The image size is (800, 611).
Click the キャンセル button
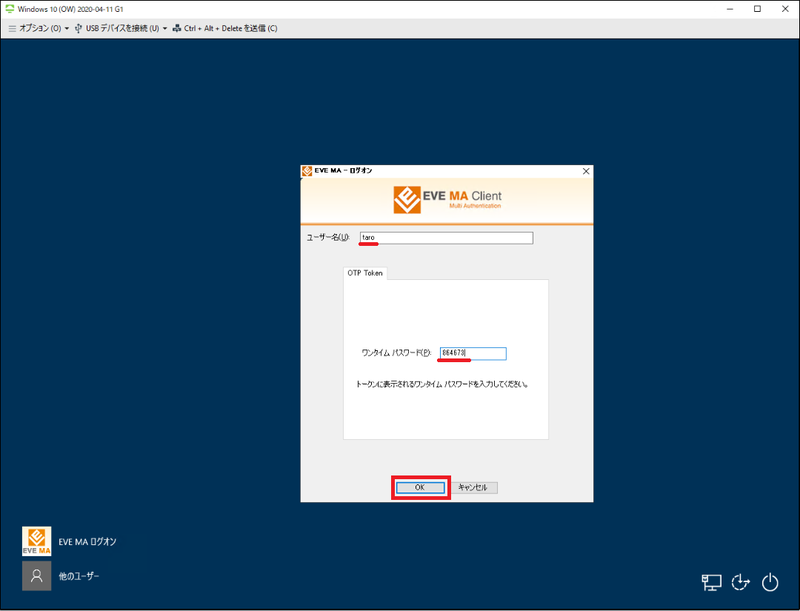tap(473, 488)
